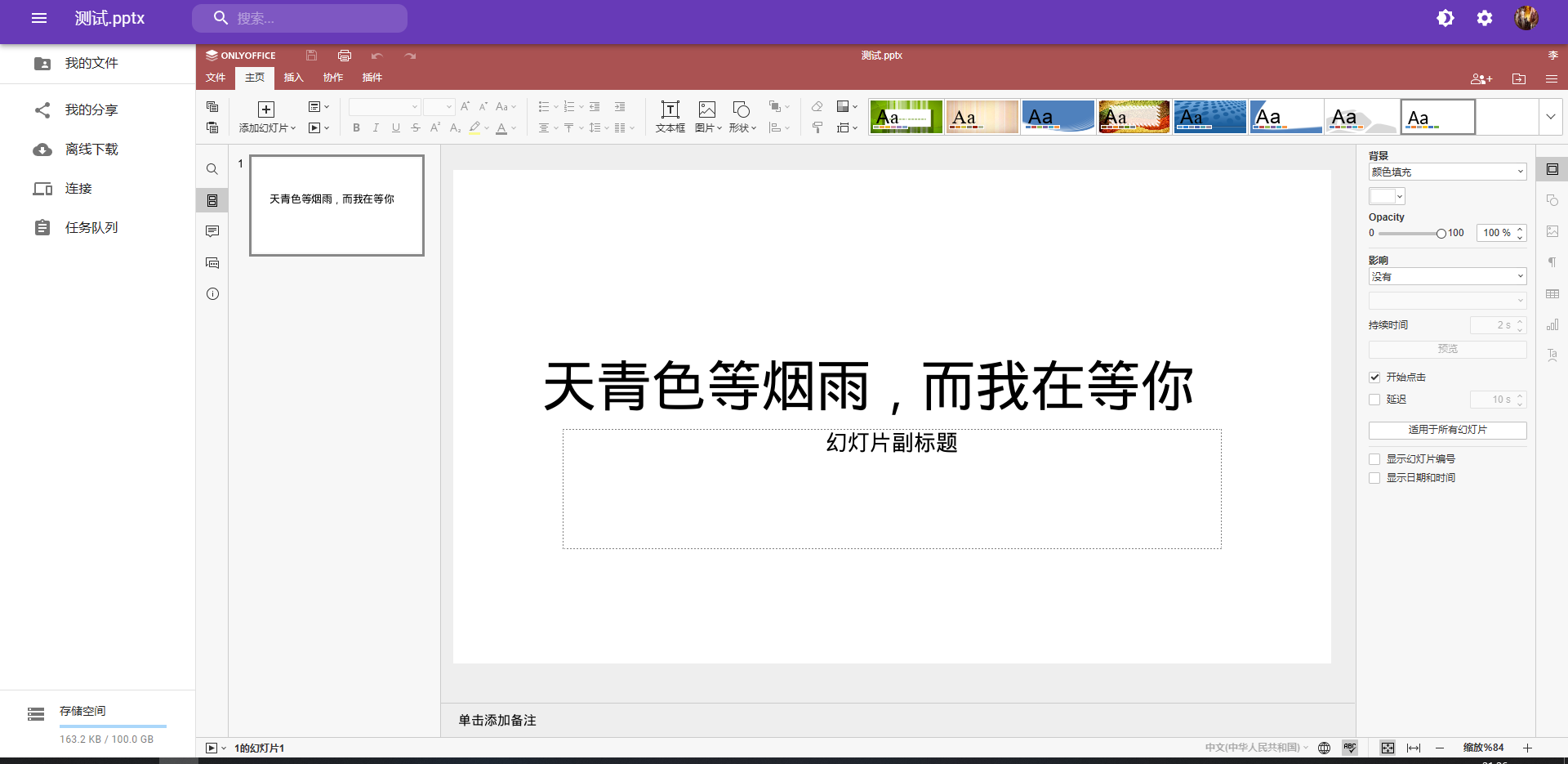This screenshot has height=764, width=1568.
Task: Open table settings in the right sidebar
Action: 1552,293
